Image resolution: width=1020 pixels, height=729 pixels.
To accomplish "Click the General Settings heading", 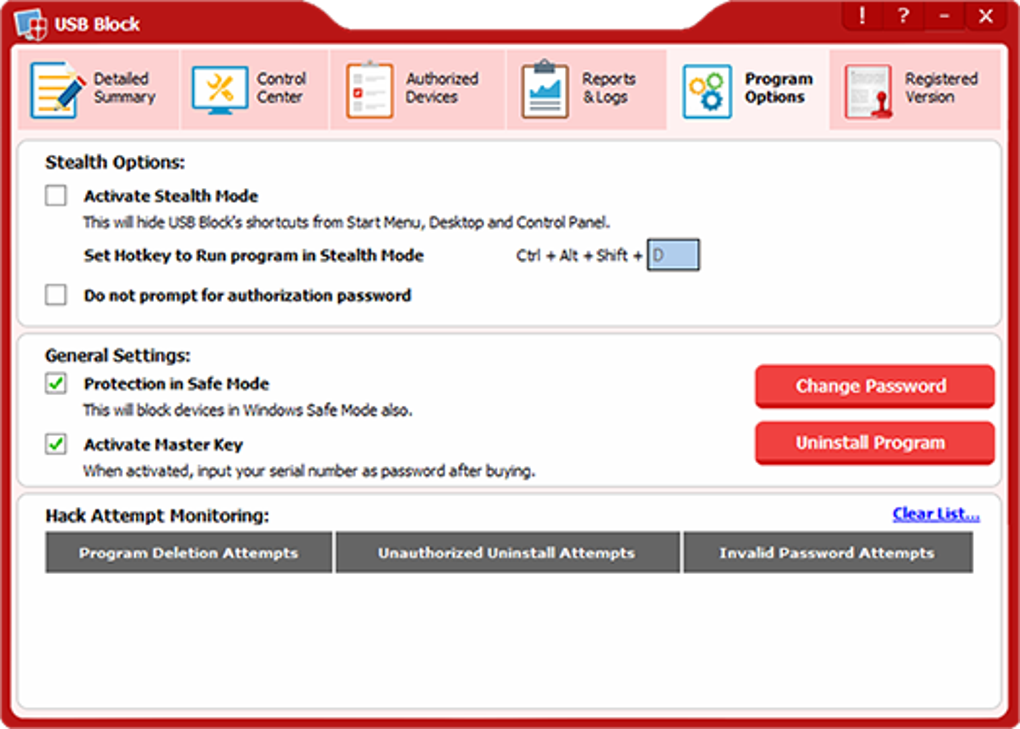I will point(118,355).
